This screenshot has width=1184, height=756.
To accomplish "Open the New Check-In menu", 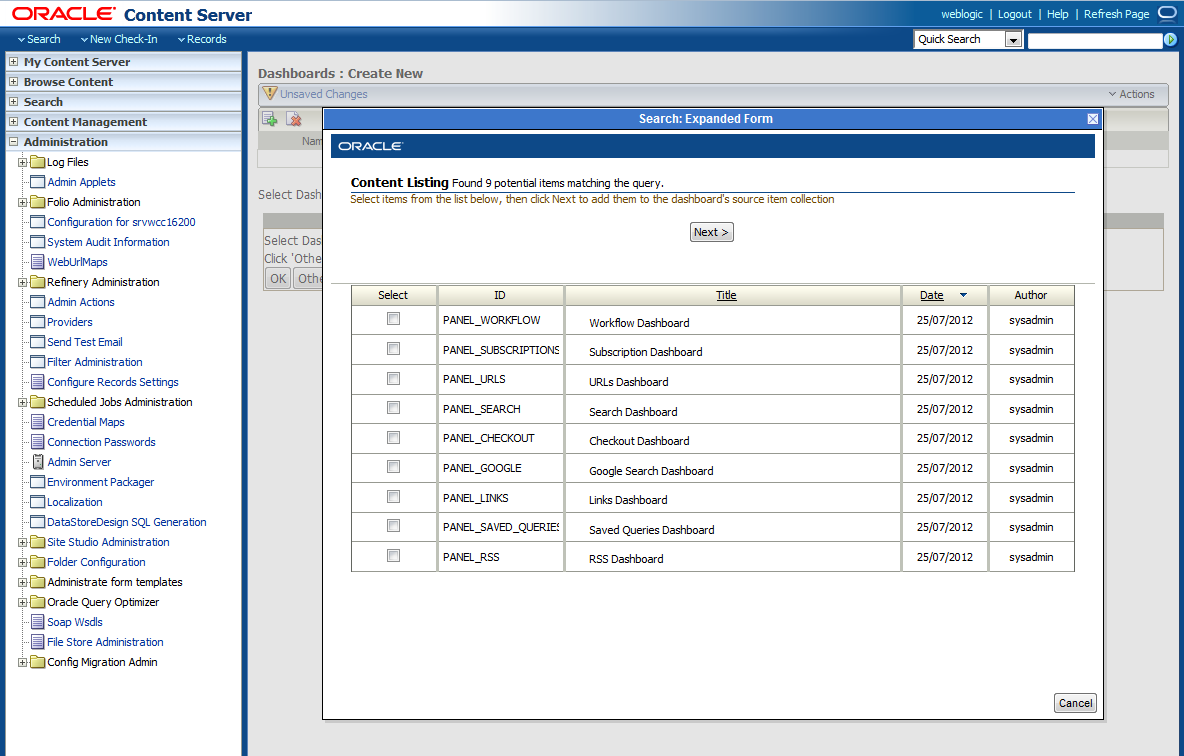I will pyautogui.click(x=119, y=39).
